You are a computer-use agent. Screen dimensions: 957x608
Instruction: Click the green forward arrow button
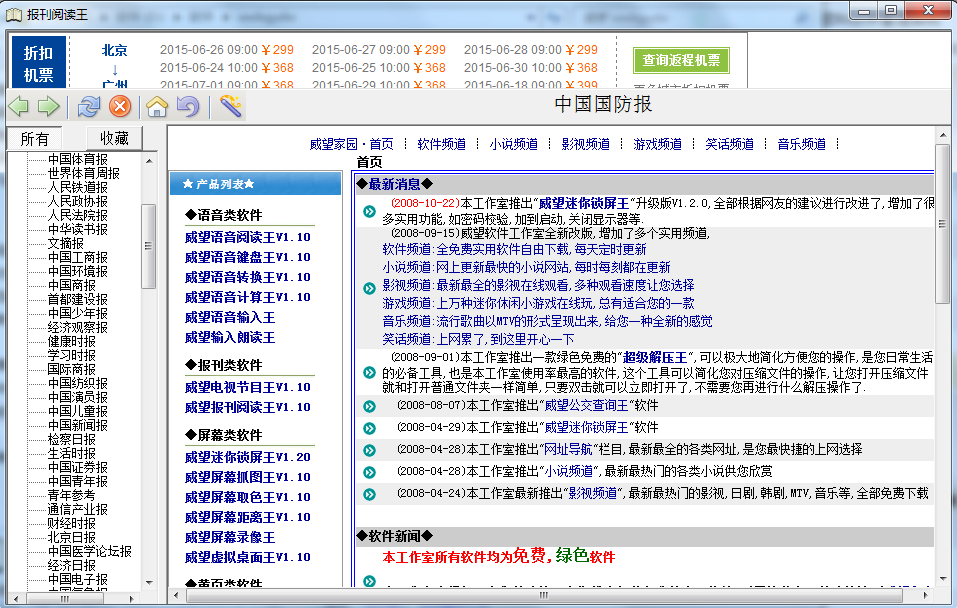(48, 106)
